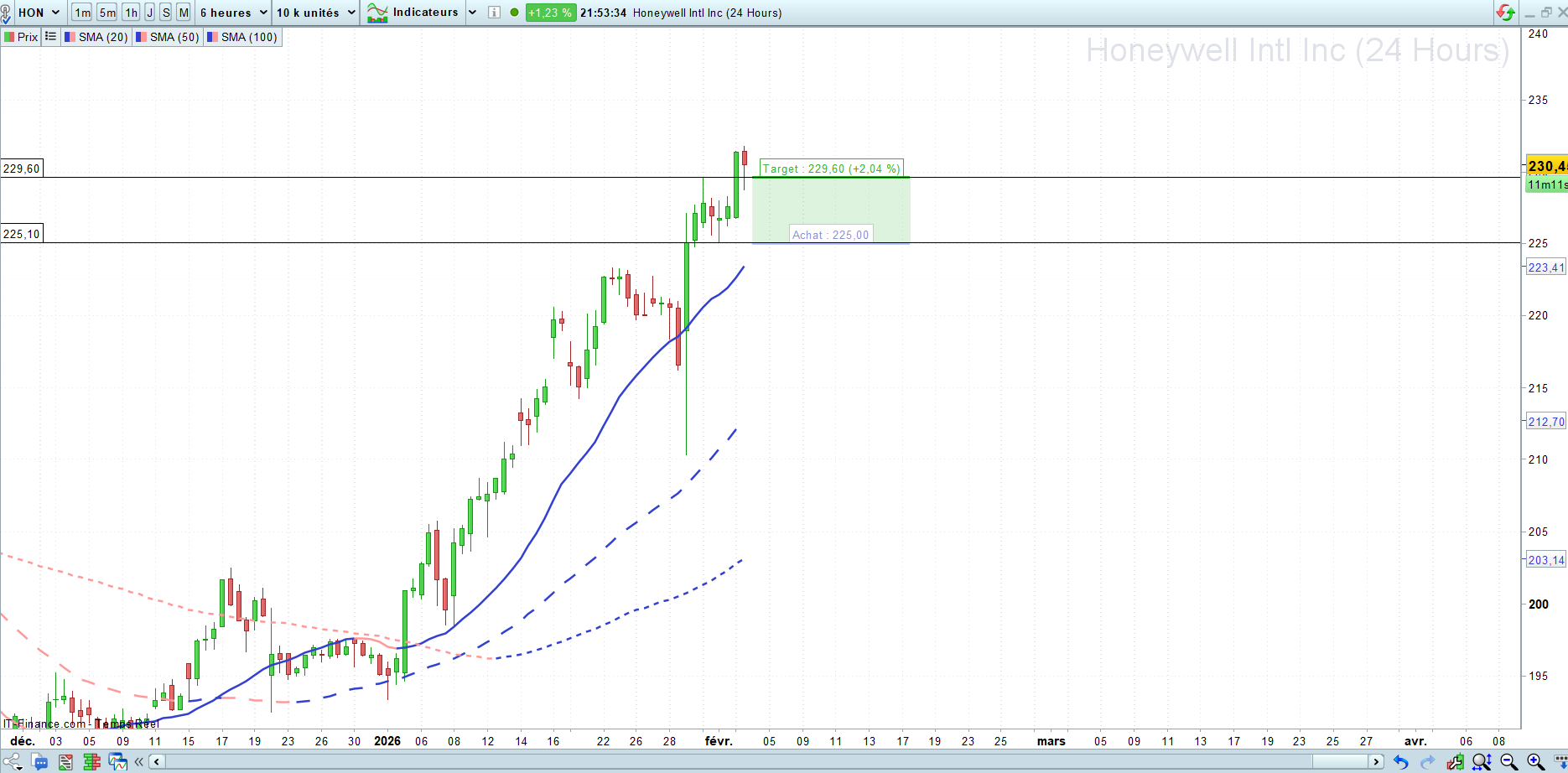
Task: Click the green market status dot
Action: point(515,13)
